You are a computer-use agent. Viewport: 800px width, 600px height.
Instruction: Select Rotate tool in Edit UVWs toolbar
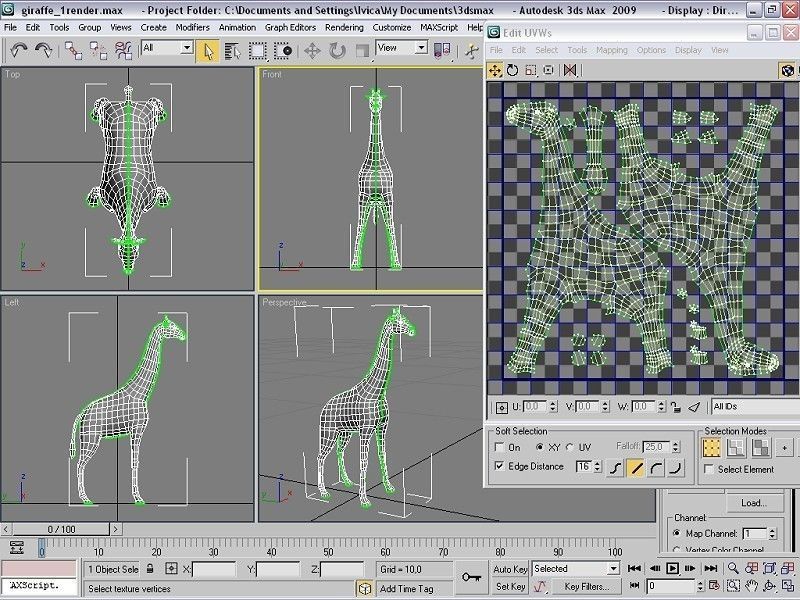coord(512,70)
